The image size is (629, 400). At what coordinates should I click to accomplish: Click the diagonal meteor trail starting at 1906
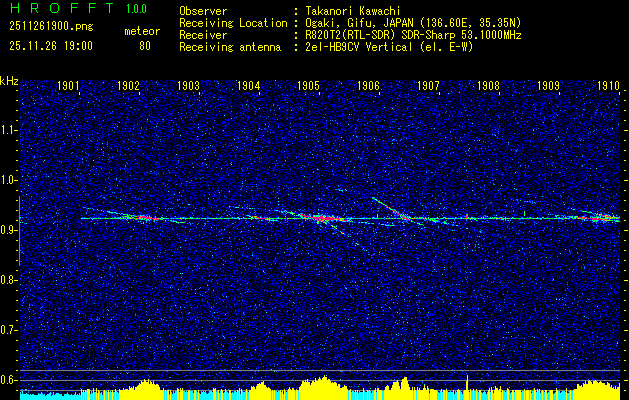coord(390,208)
